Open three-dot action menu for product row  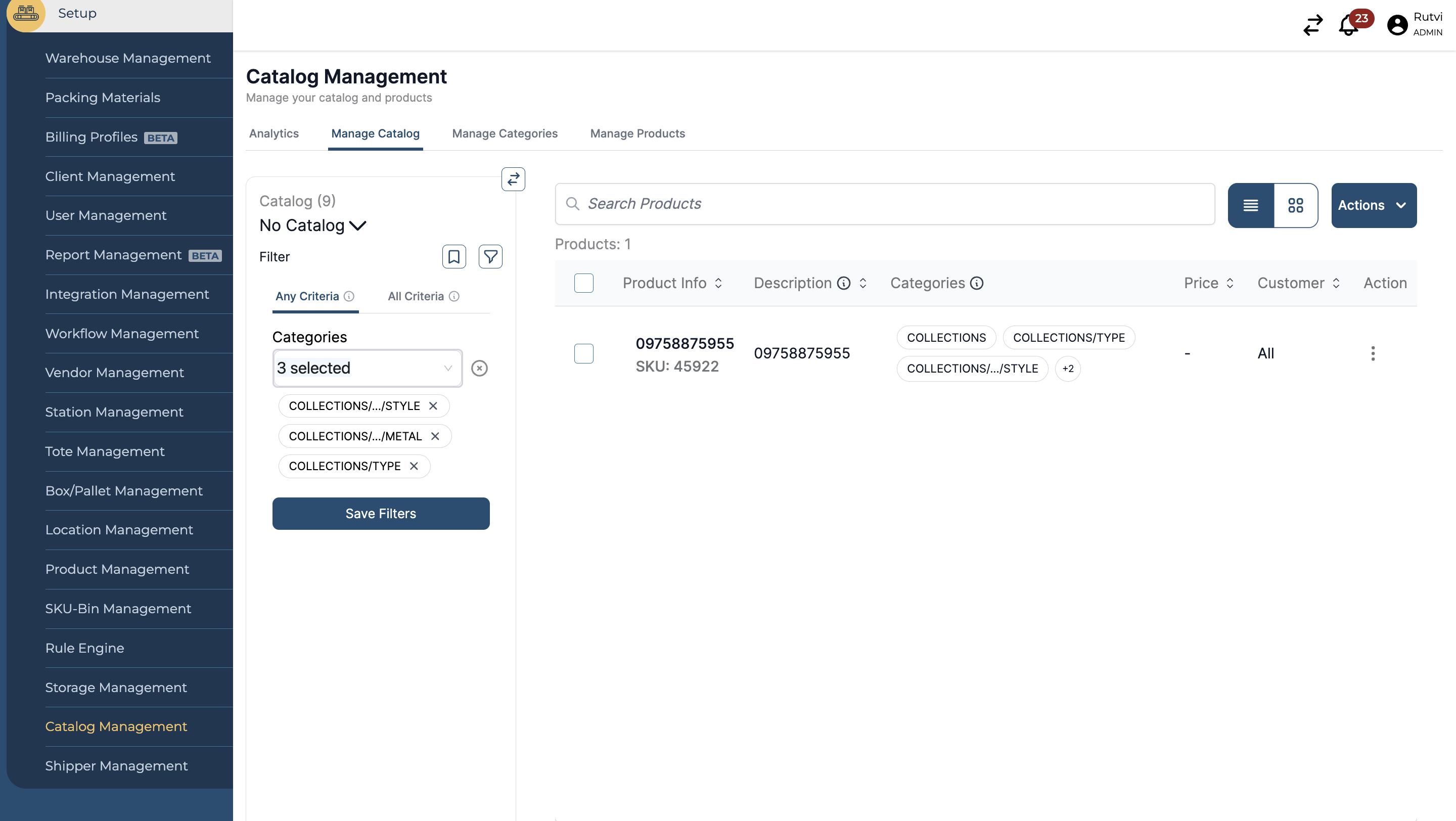coord(1373,354)
